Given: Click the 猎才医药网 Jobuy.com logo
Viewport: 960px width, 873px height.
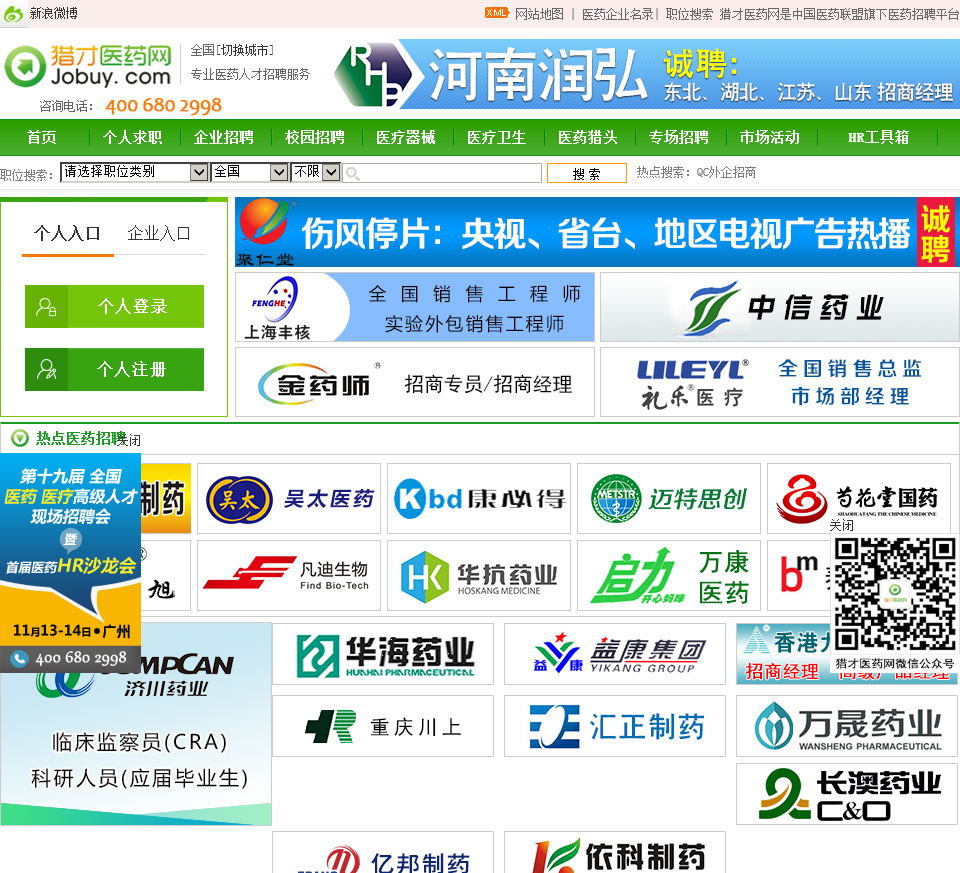Looking at the screenshot, I should coord(89,66).
